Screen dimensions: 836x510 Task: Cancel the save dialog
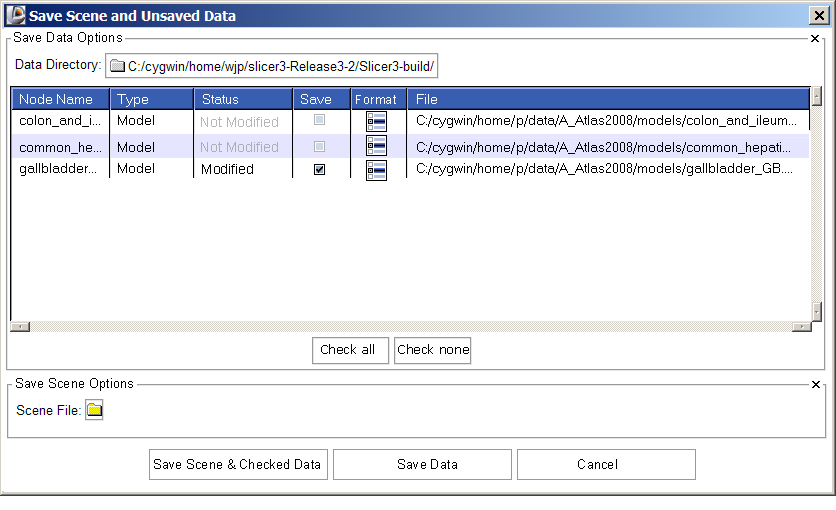click(x=606, y=464)
